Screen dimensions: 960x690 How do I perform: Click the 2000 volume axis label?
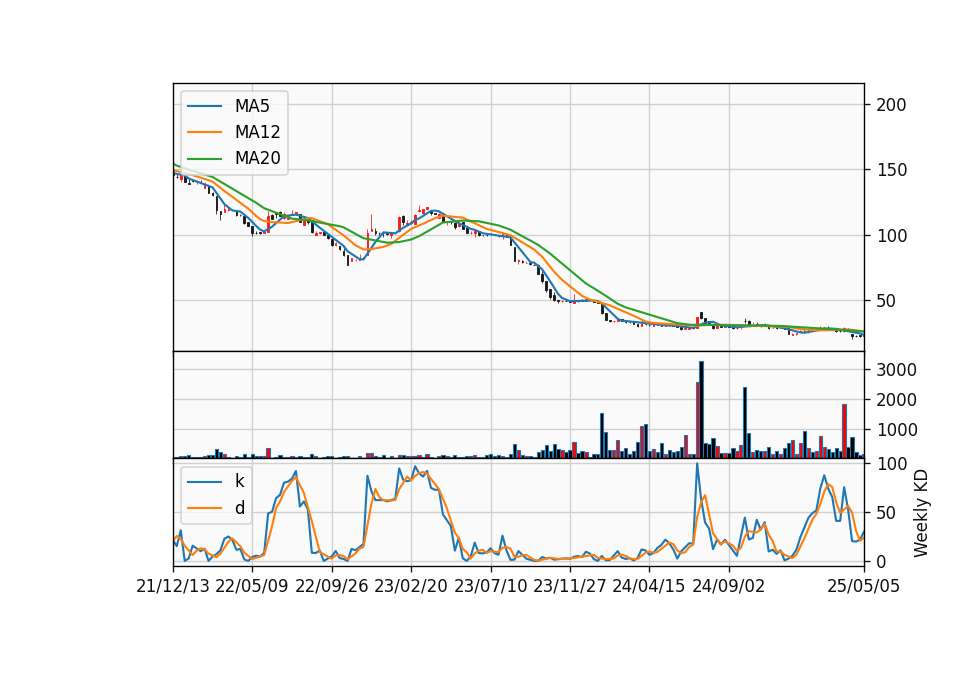(x=897, y=400)
